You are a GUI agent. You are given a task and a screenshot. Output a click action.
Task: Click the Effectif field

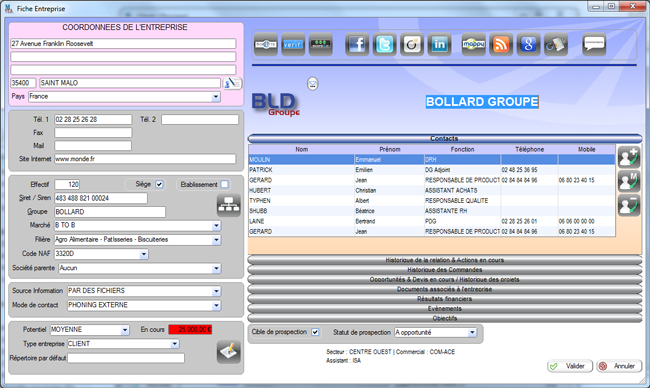pyautogui.click(x=67, y=184)
